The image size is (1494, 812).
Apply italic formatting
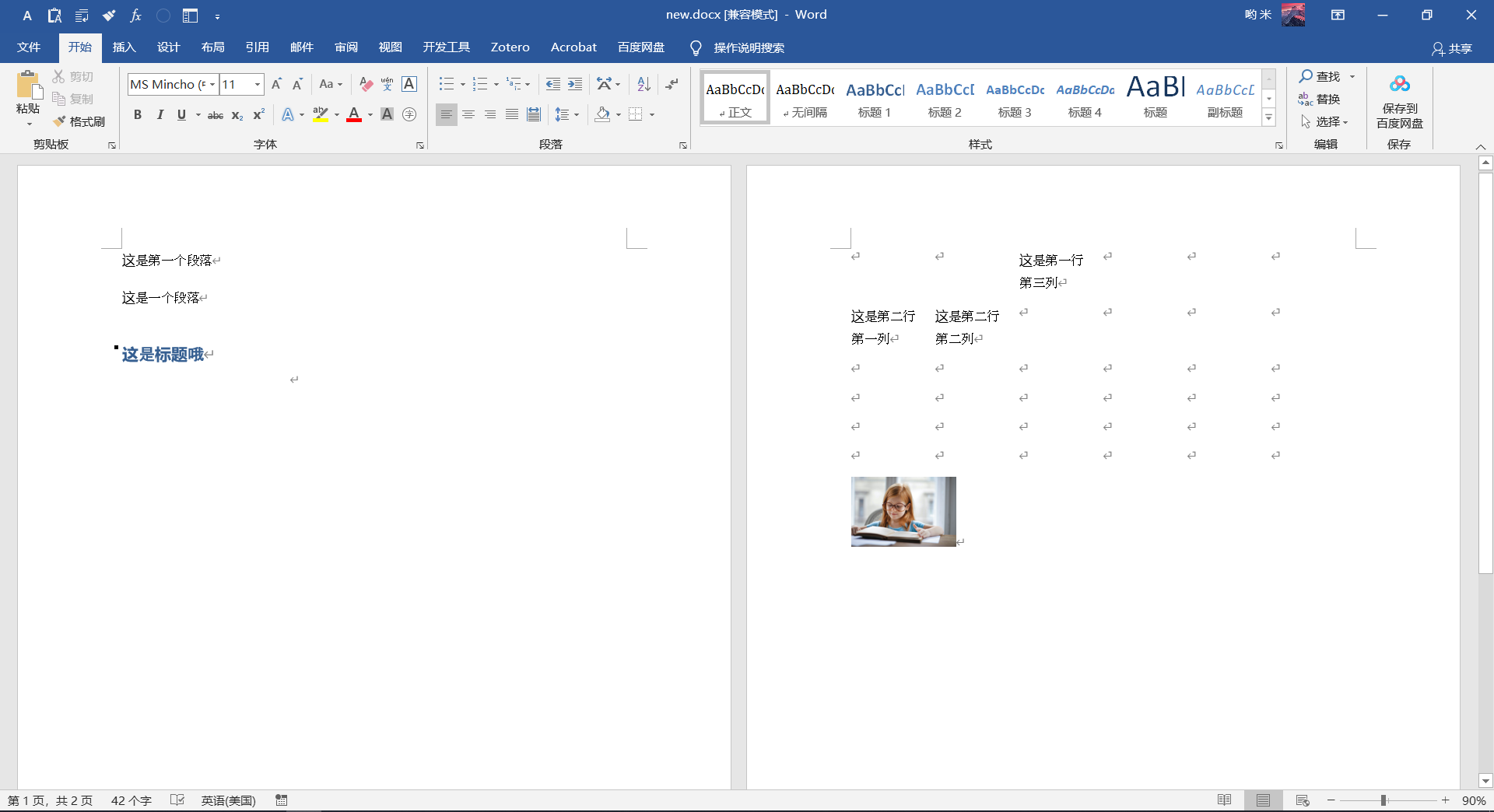[x=160, y=114]
